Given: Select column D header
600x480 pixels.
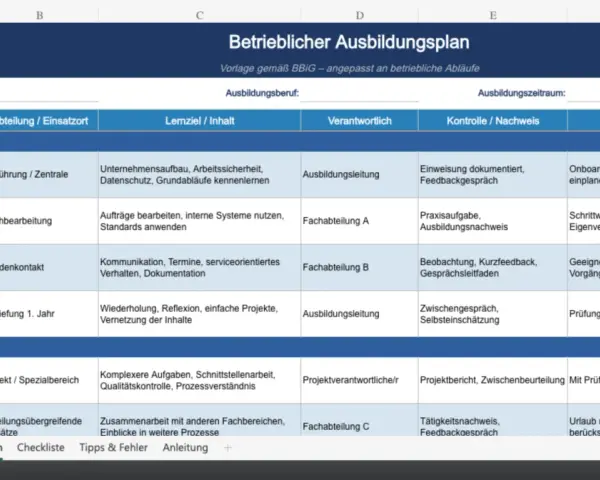Looking at the screenshot, I should coord(359,15).
